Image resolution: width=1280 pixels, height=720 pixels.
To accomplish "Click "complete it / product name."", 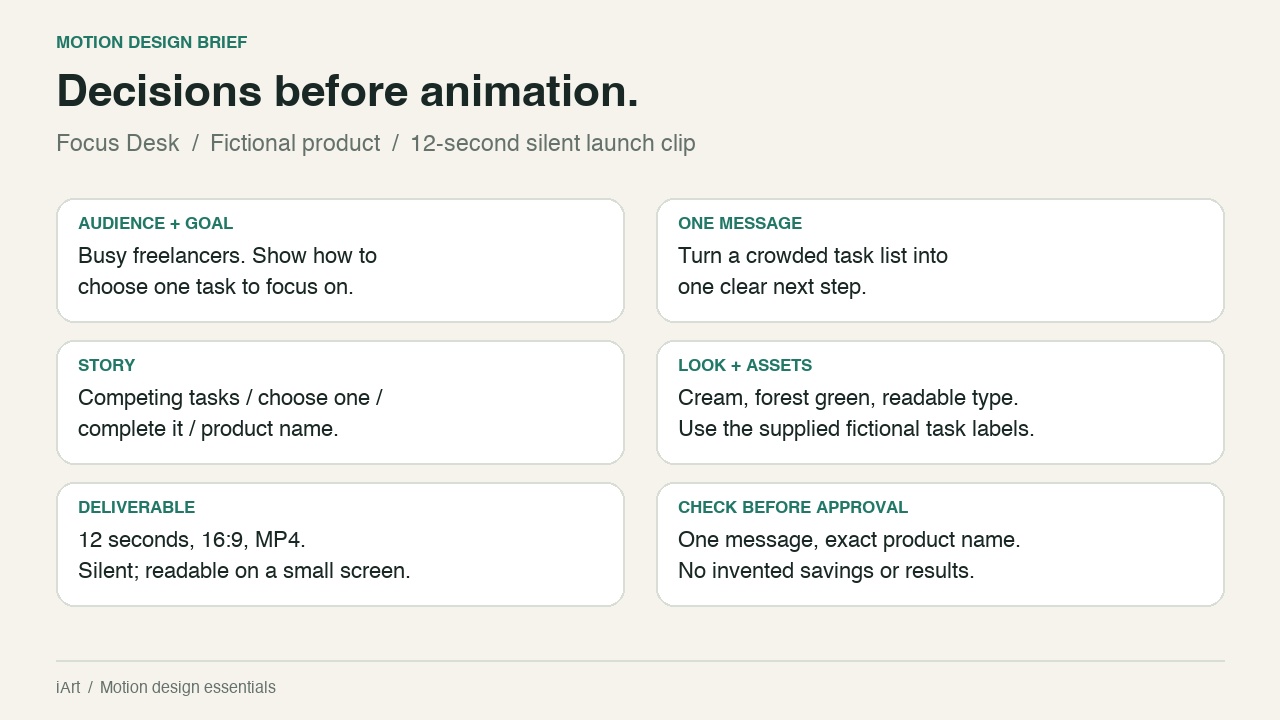I will click(208, 429).
